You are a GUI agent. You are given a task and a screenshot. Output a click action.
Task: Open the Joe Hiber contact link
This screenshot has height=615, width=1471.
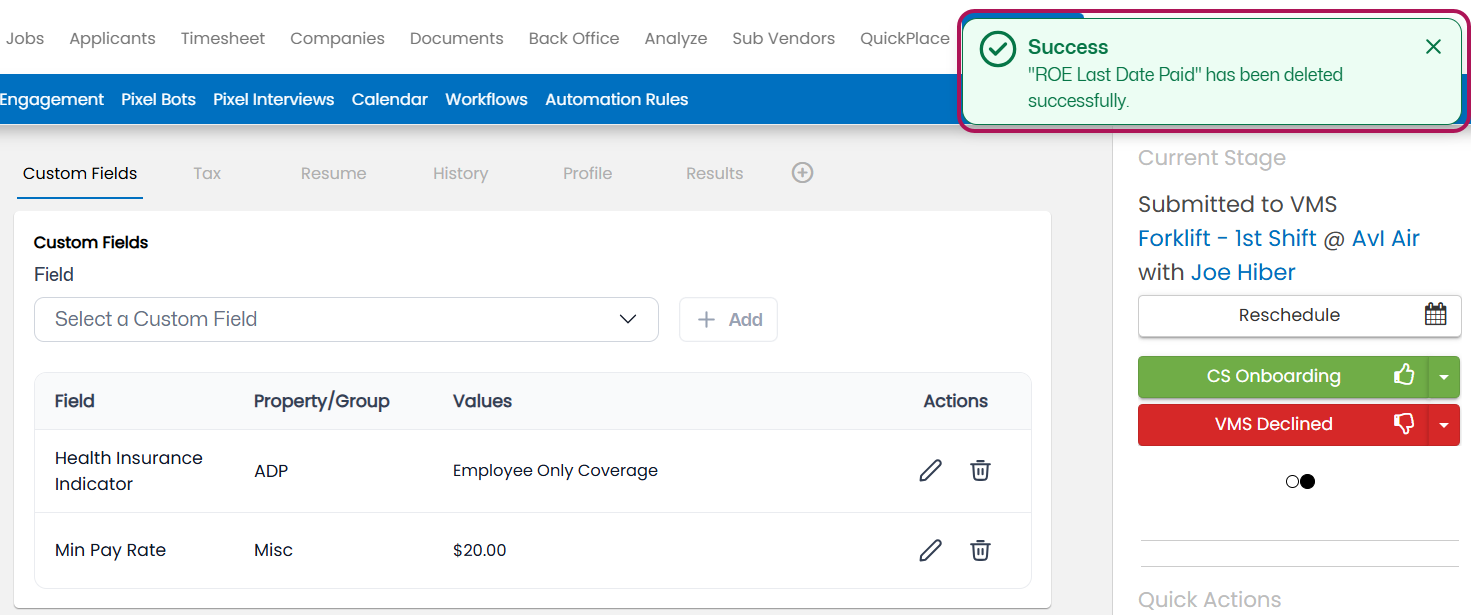(1242, 272)
